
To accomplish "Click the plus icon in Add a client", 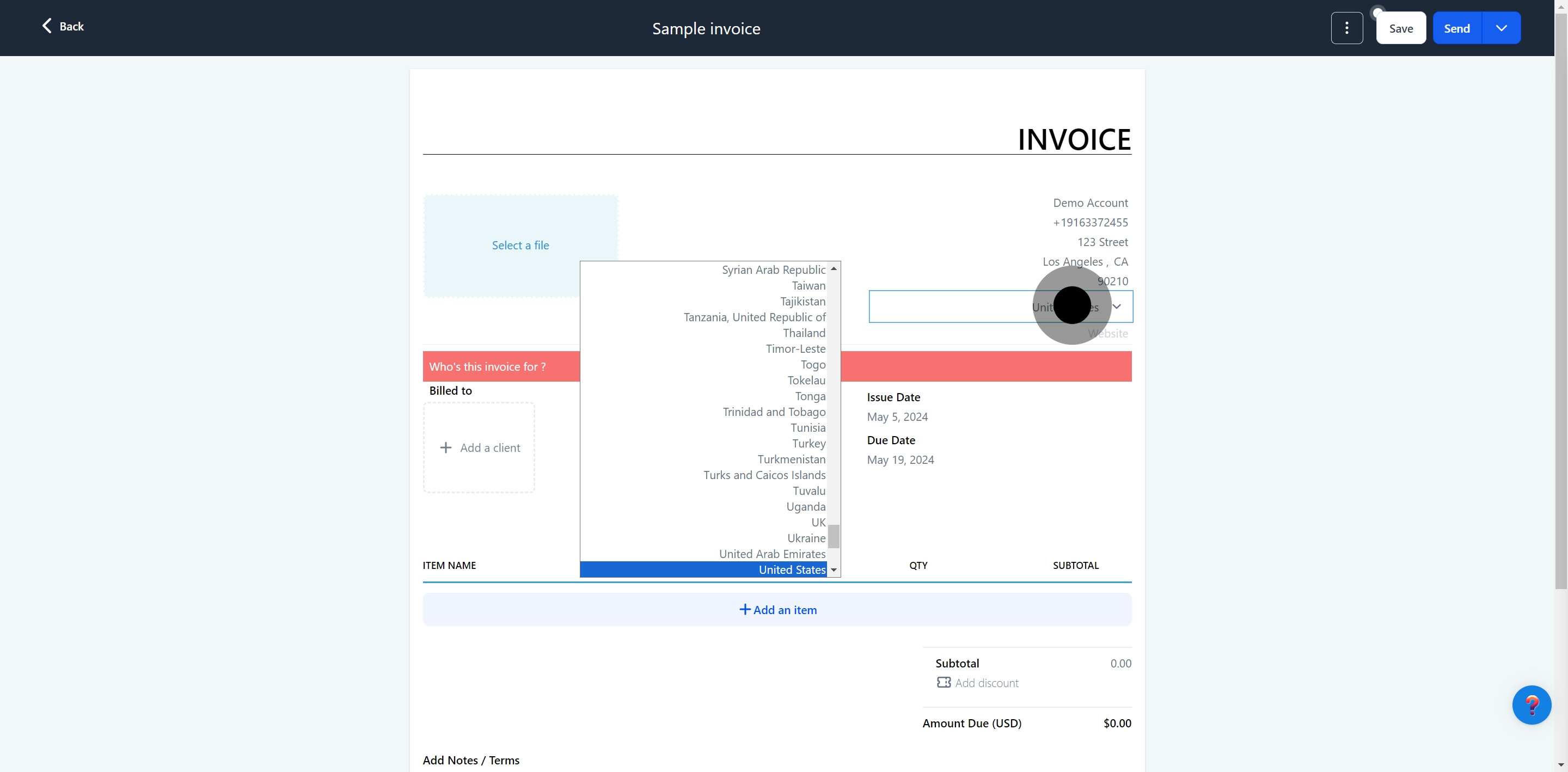I will [445, 448].
